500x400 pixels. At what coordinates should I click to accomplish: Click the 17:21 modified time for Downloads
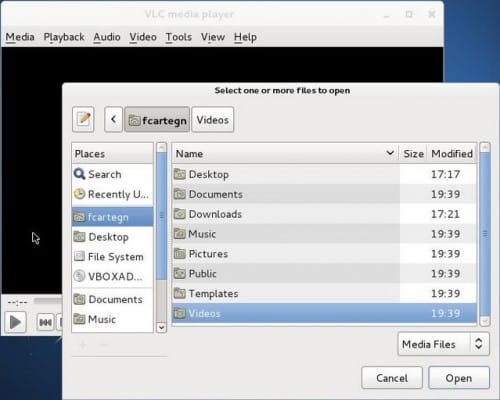pyautogui.click(x=445, y=214)
